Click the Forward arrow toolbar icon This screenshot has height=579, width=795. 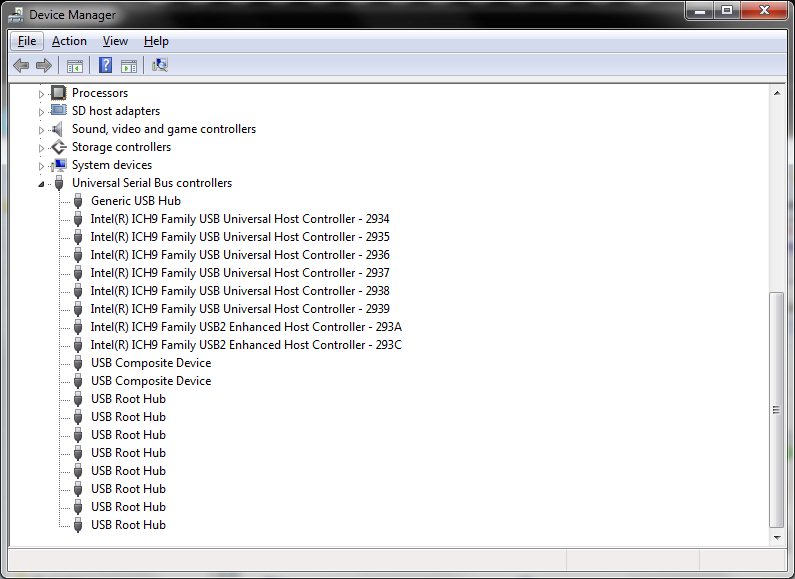[x=44, y=65]
